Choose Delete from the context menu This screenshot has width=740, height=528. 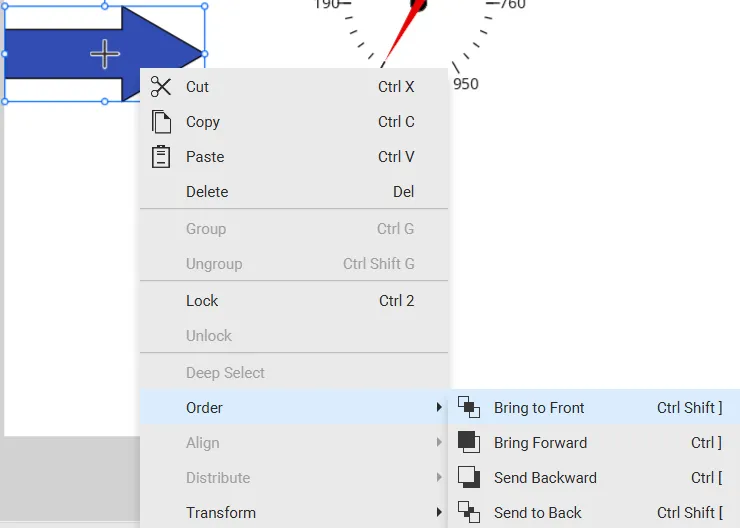pos(207,192)
